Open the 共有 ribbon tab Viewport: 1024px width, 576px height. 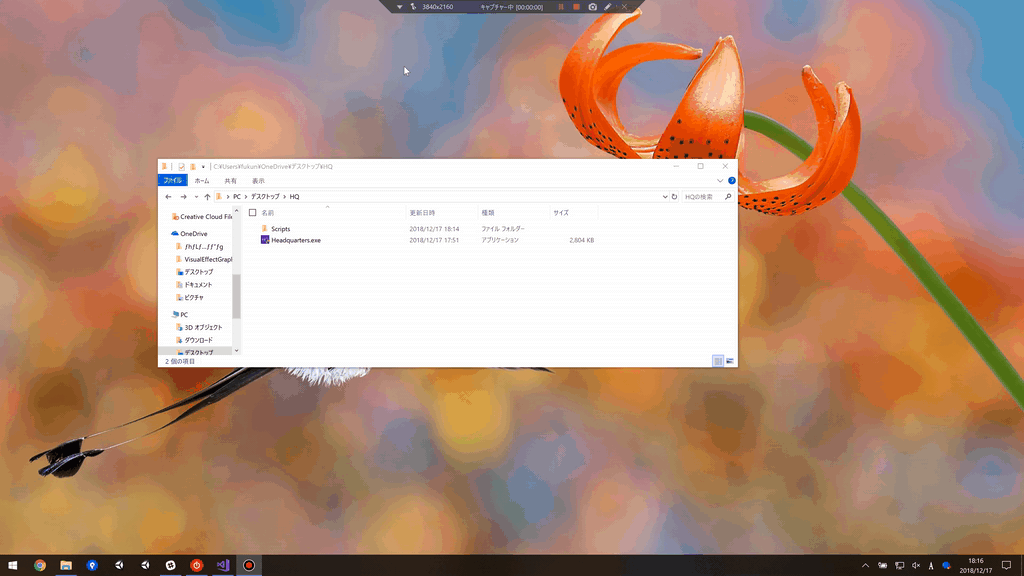coord(231,181)
